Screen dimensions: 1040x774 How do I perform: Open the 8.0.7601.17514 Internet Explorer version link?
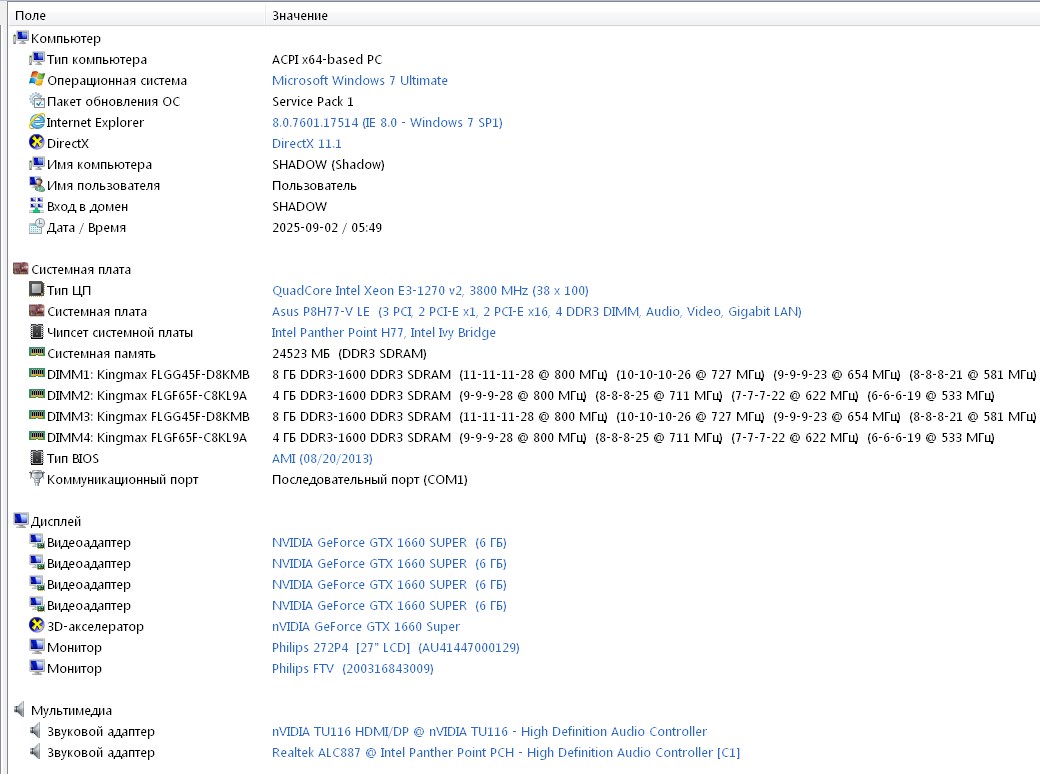[x=387, y=123]
